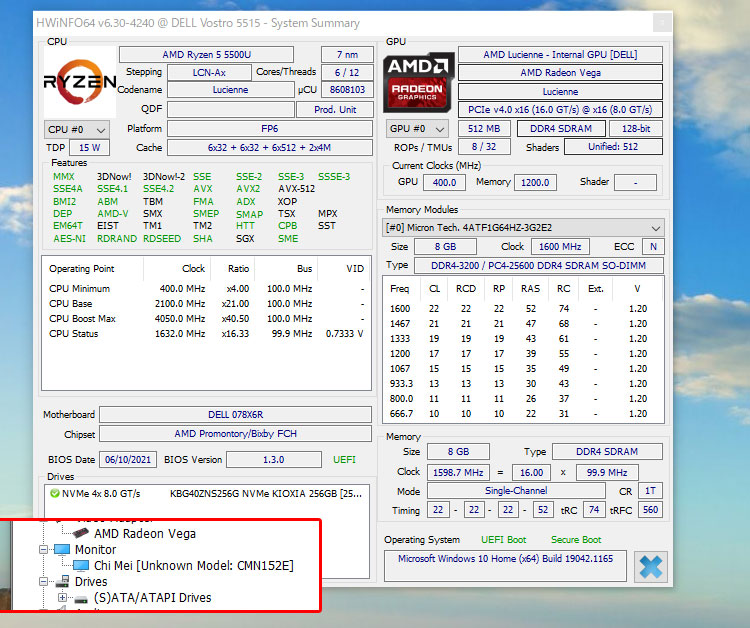Click the LCN-Ax stepping field
Viewport: 750px width, 628px height.
209,73
